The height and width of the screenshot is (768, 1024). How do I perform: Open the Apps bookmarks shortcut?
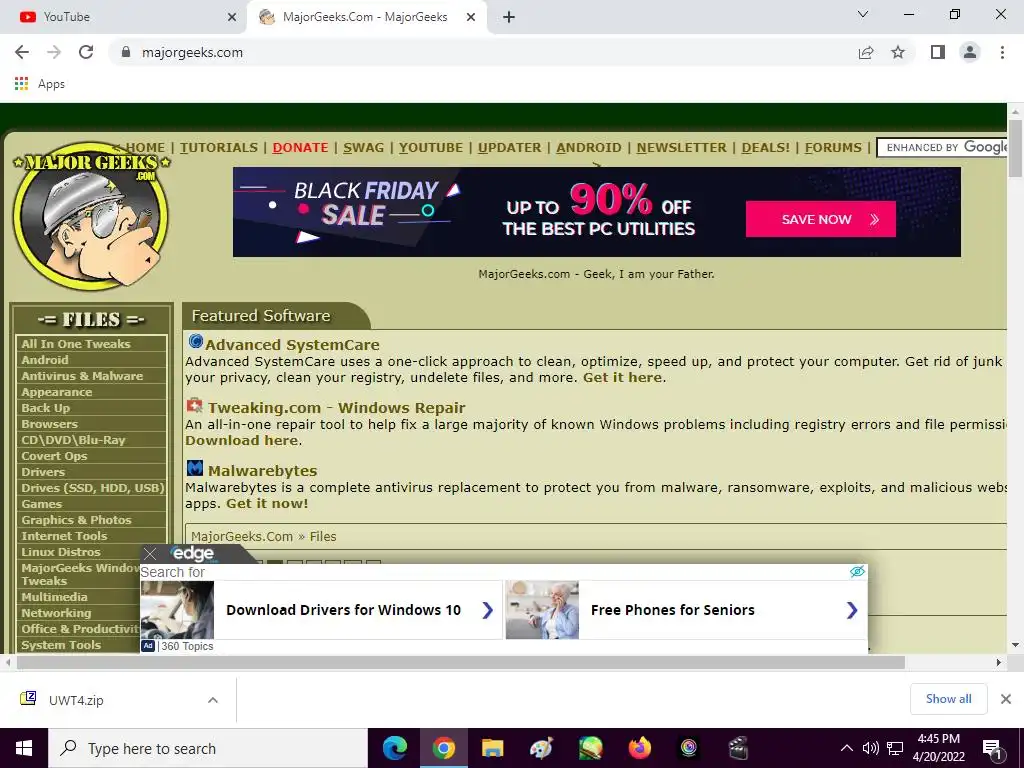39,84
